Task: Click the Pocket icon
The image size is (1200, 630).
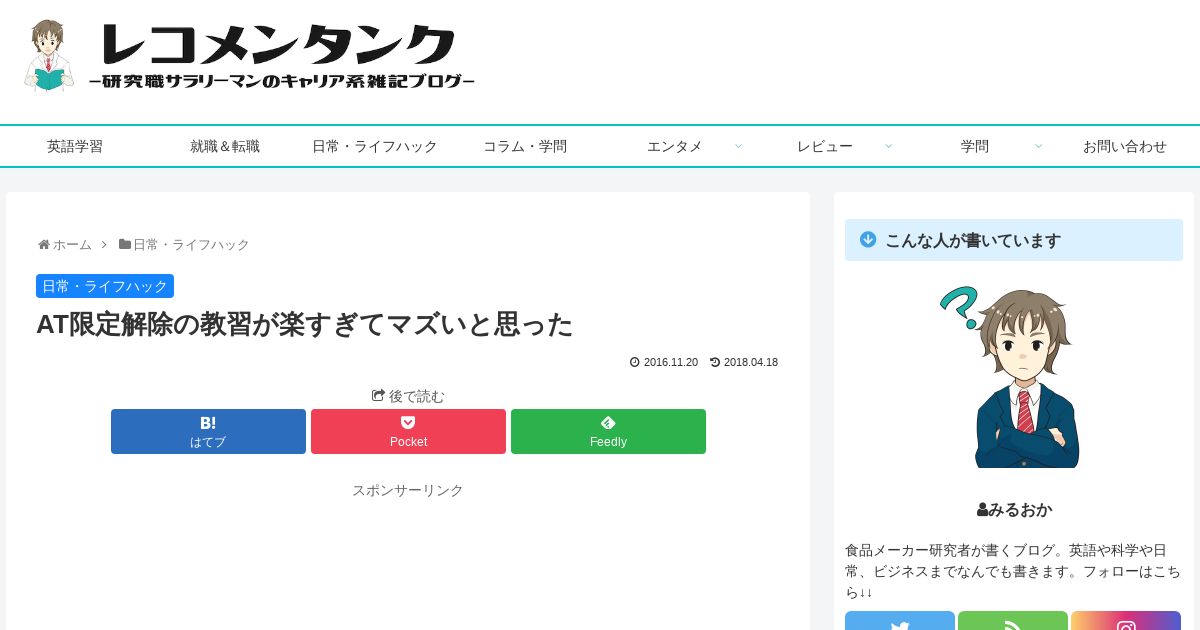Action: (x=408, y=422)
